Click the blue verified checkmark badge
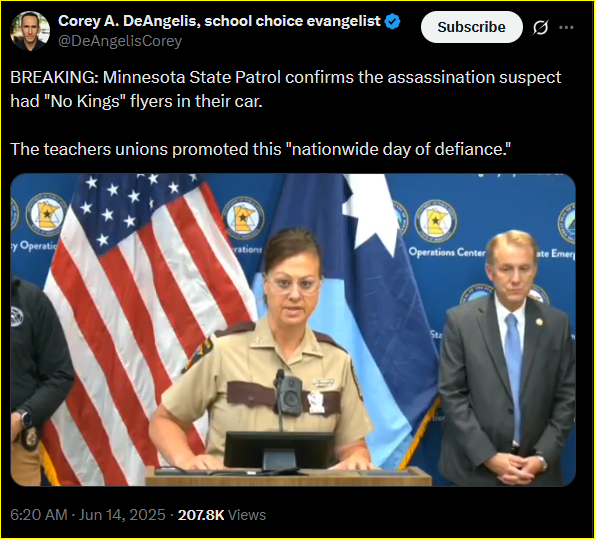 click(392, 22)
